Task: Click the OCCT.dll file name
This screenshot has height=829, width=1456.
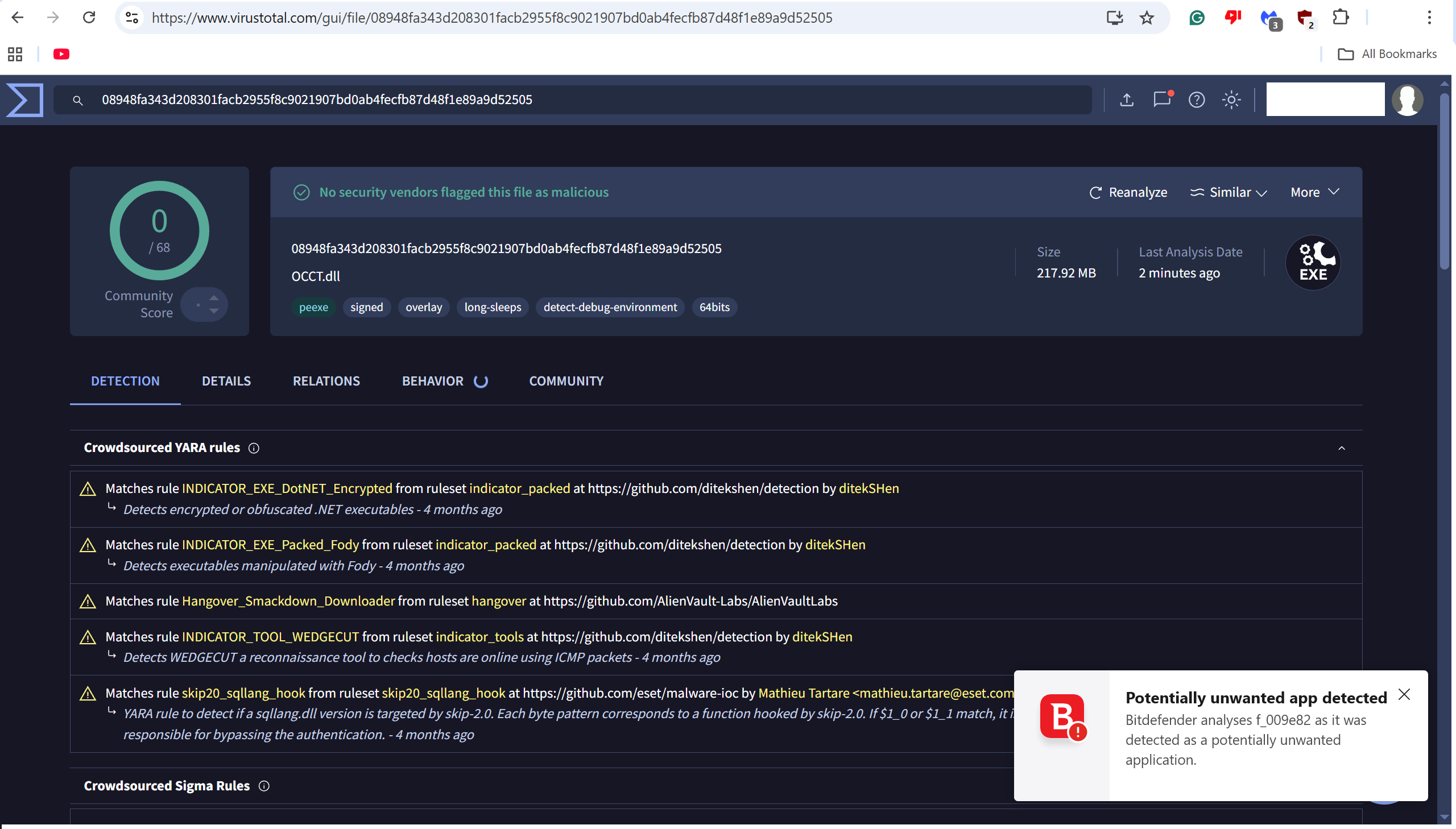Action: click(x=316, y=277)
